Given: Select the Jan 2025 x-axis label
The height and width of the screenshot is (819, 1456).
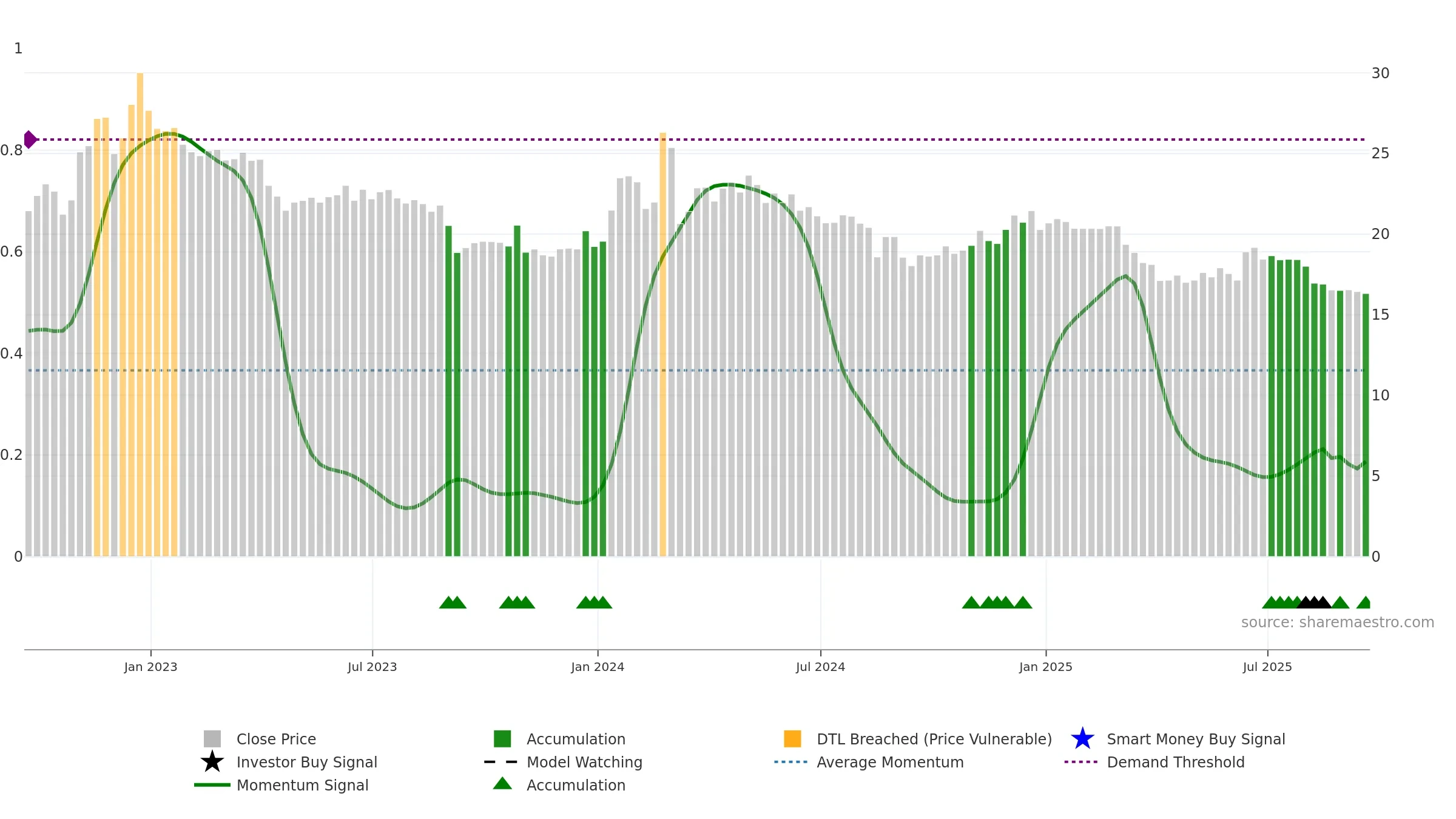Looking at the screenshot, I should [x=1046, y=667].
